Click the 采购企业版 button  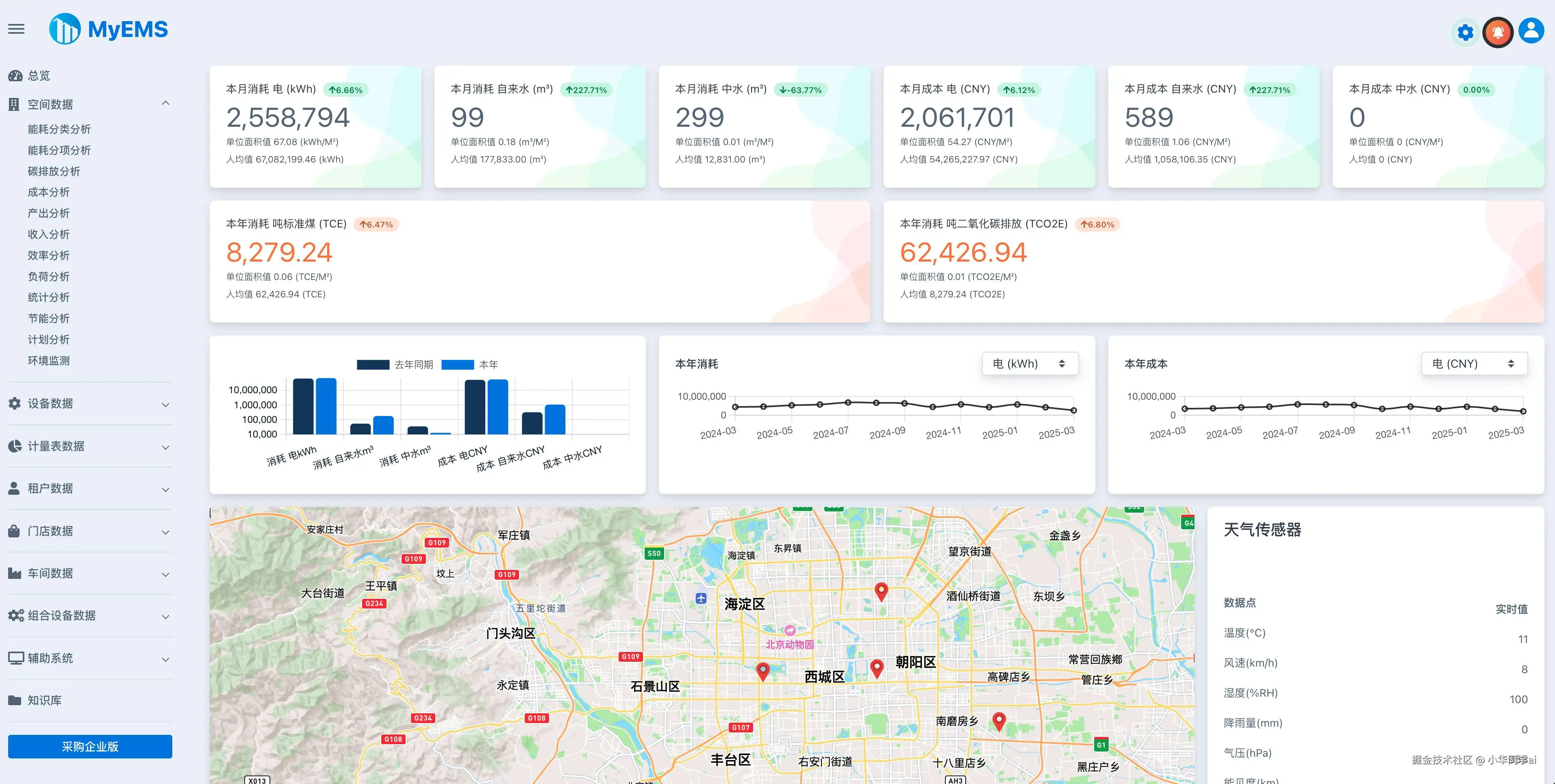(x=90, y=747)
